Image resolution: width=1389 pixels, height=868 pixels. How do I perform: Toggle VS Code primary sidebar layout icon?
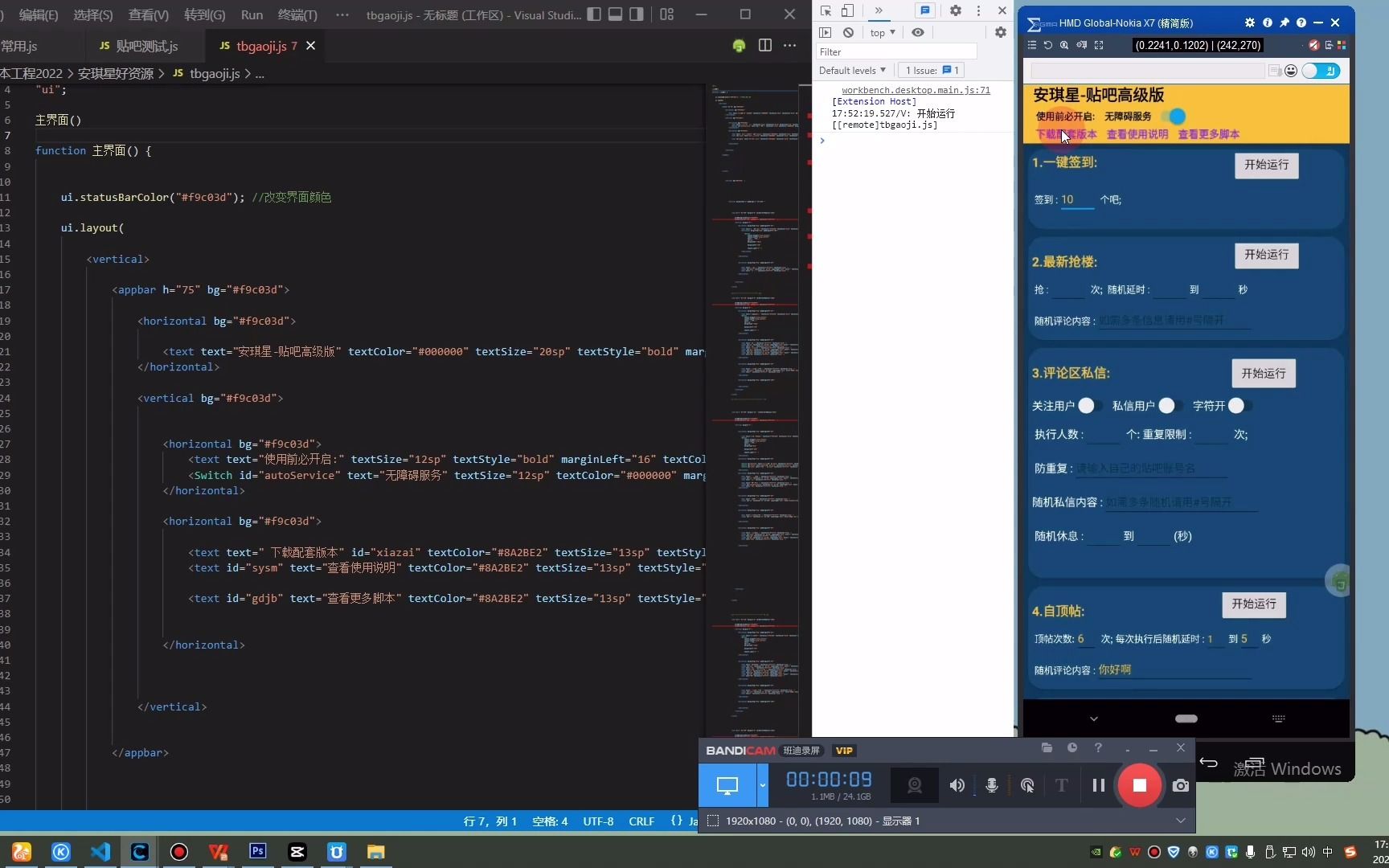[x=593, y=14]
